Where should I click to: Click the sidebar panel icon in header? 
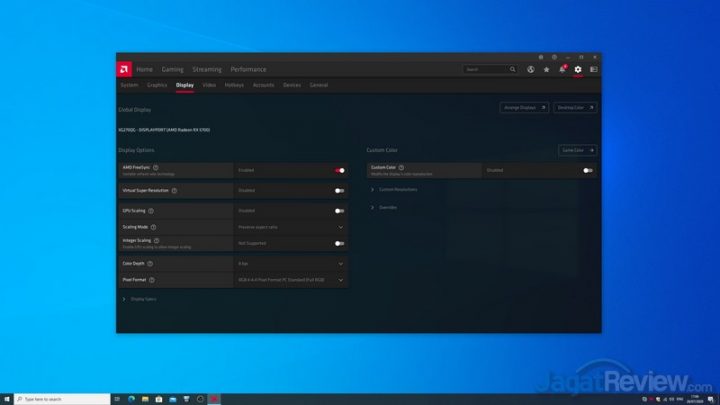click(593, 69)
